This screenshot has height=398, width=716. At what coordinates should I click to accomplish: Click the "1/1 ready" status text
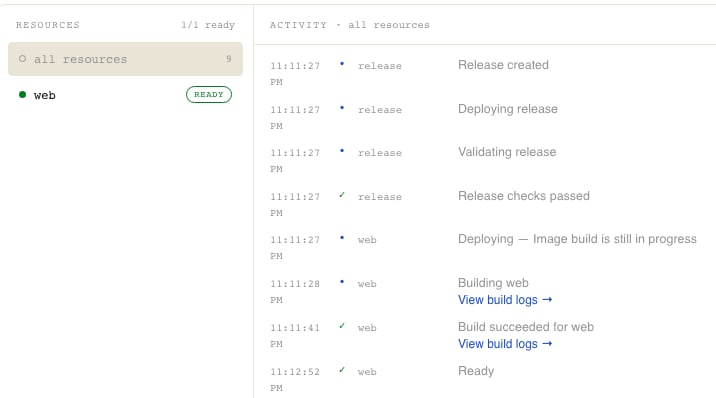pos(208,25)
